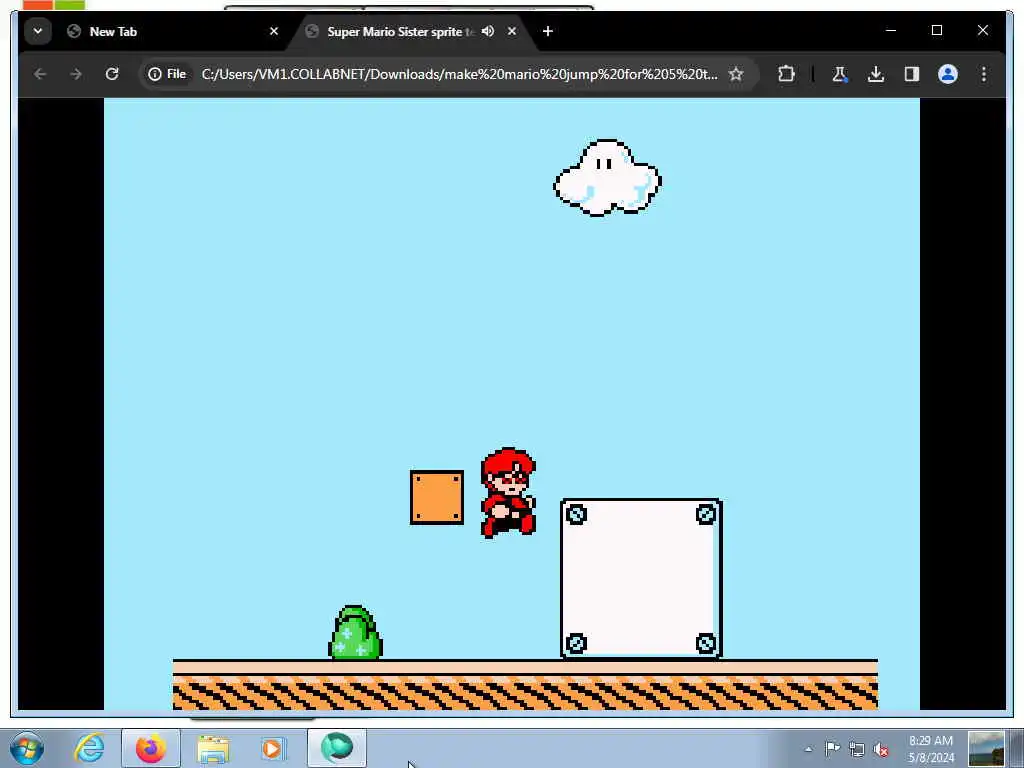Click the landscape thumbnail in system tray
1024x768 pixels.
point(986,749)
